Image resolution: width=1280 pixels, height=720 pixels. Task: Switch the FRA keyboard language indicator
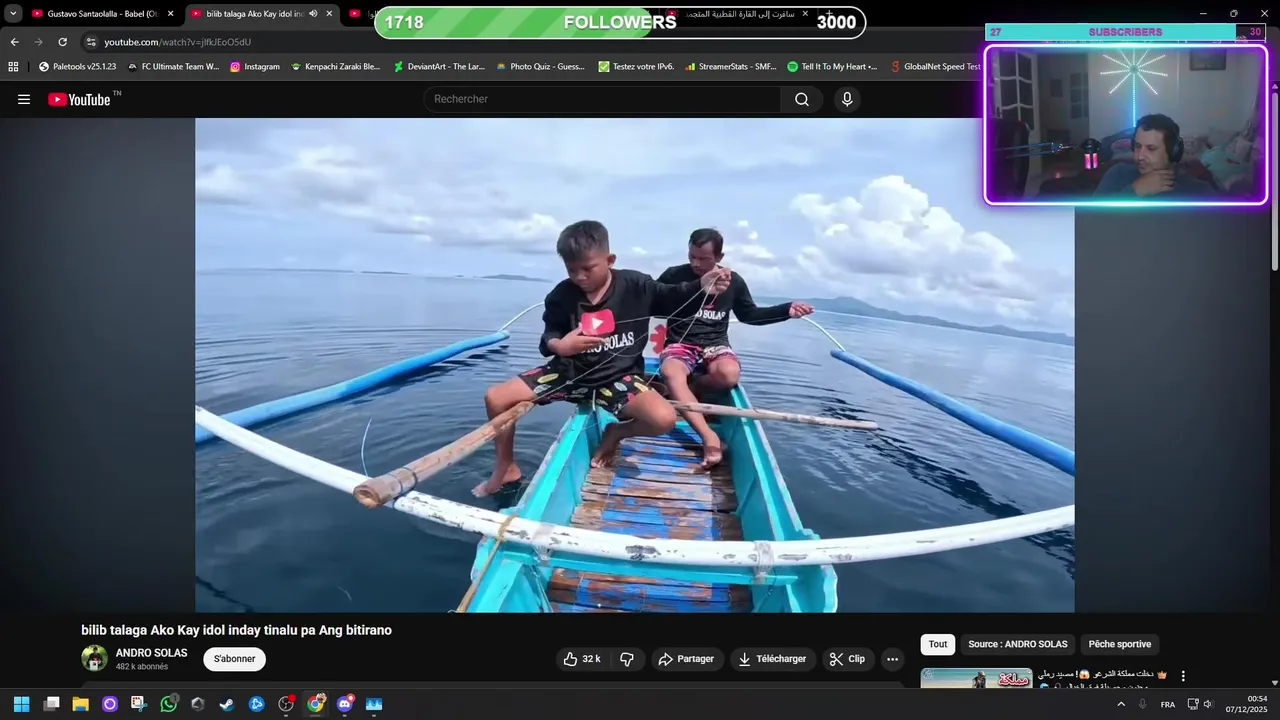point(1167,704)
